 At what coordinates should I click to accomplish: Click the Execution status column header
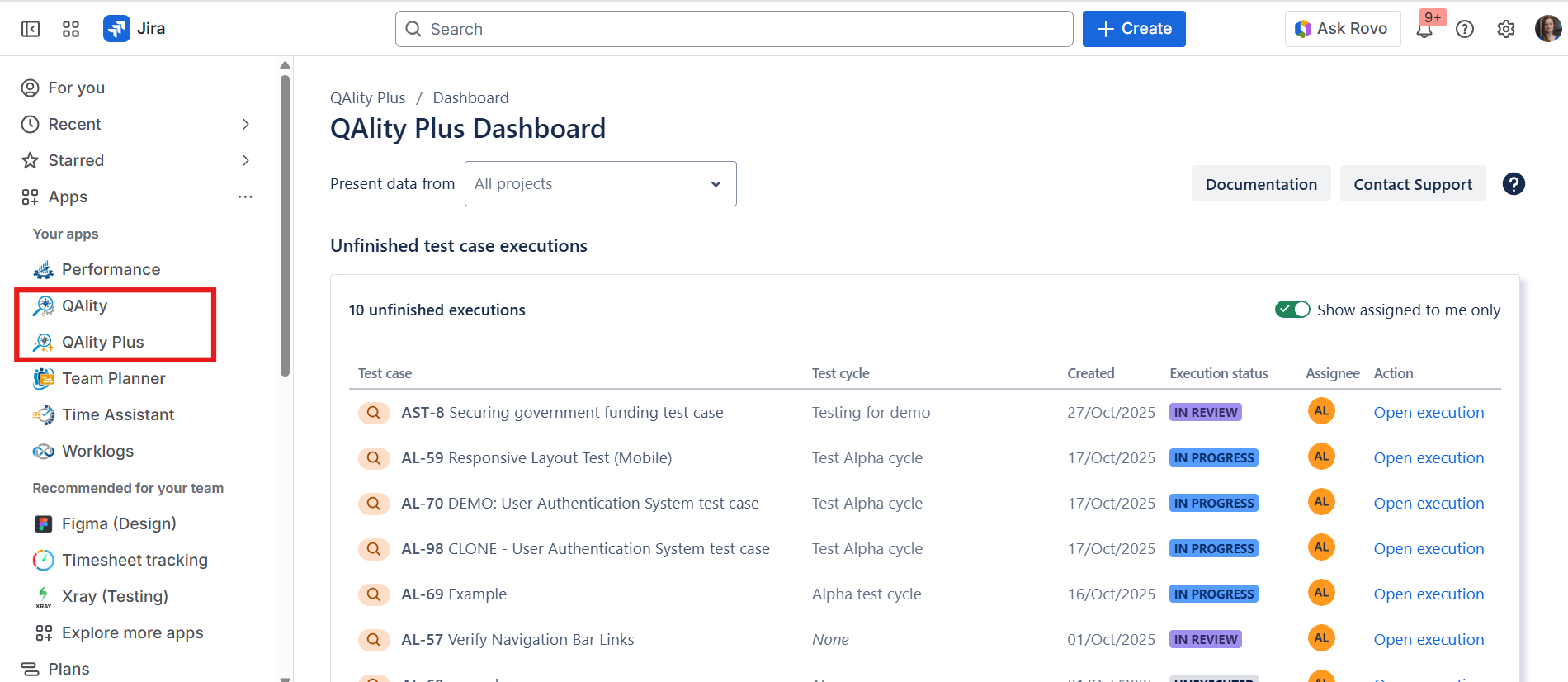1218,373
